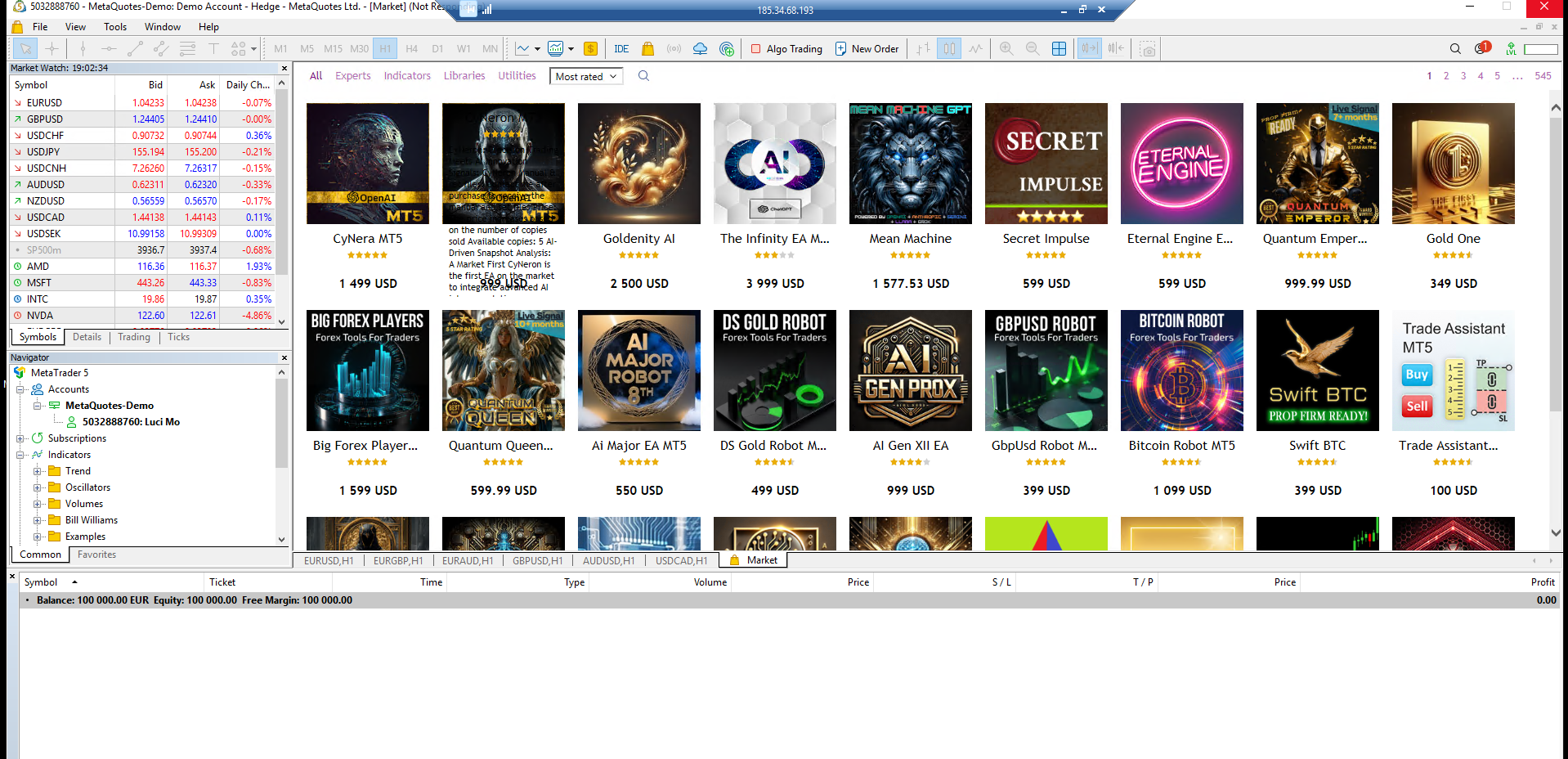1568x759 pixels.
Task: Switch to Utilities category in Market
Action: (x=517, y=76)
